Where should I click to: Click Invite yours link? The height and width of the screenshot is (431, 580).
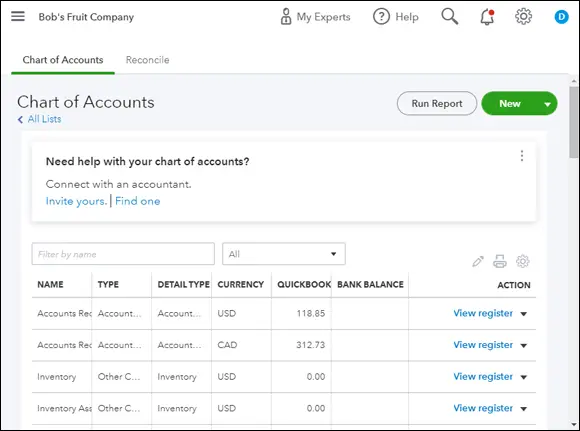point(76,201)
